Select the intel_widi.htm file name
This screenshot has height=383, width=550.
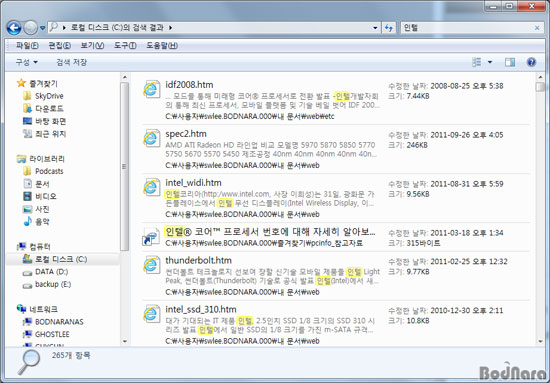coord(193,183)
